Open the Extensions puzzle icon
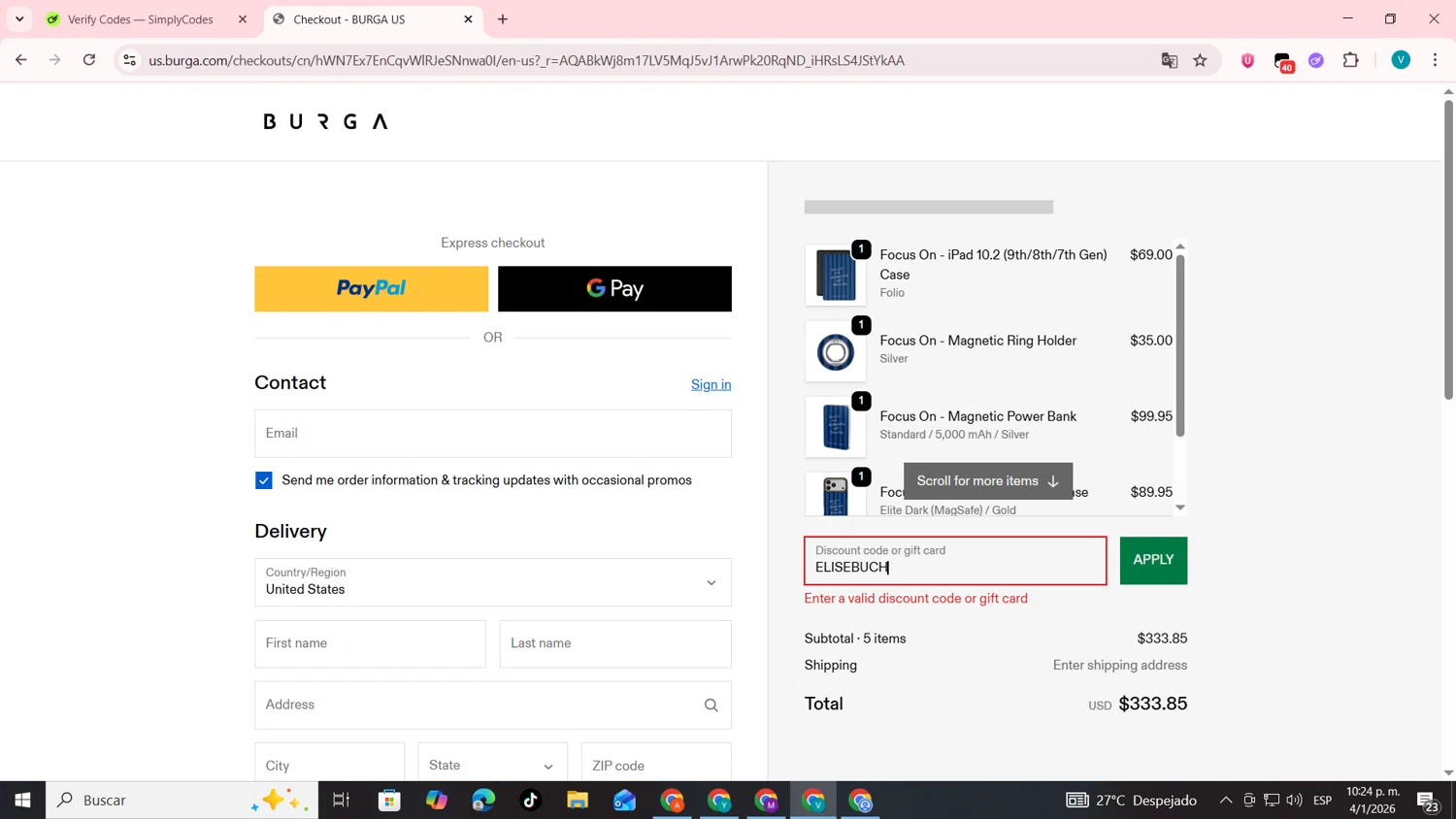 pos(1350,60)
